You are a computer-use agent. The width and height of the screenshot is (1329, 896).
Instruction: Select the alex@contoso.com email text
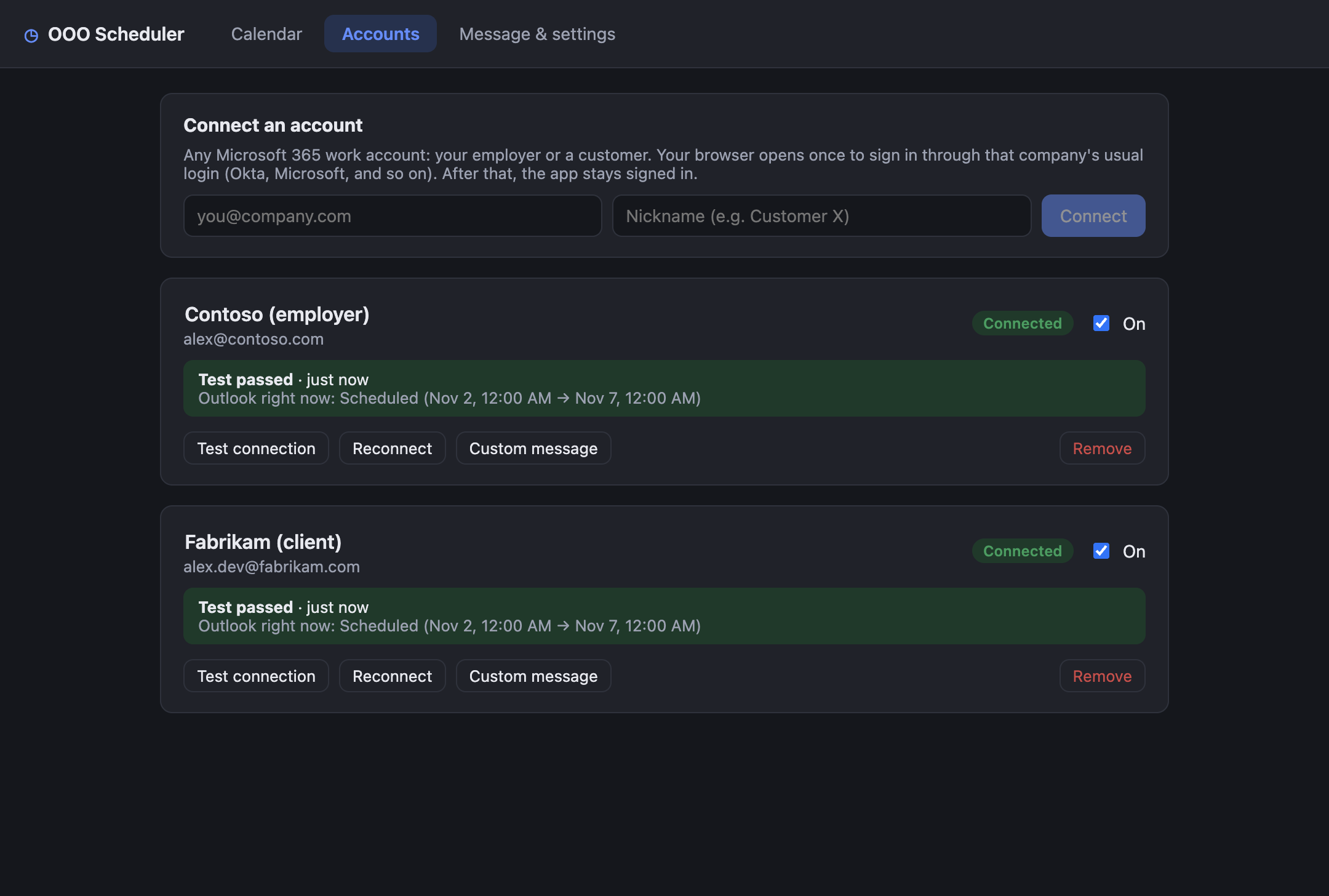[253, 339]
